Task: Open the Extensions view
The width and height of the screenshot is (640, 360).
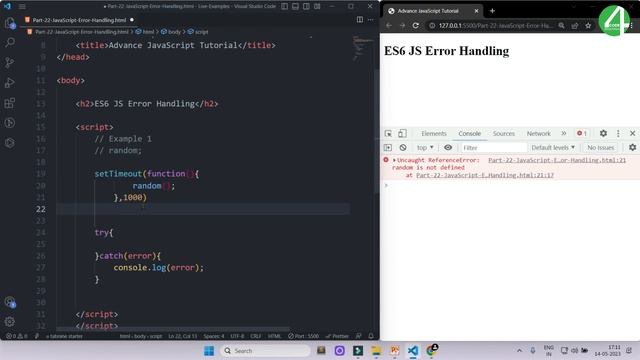Action: 10,103
